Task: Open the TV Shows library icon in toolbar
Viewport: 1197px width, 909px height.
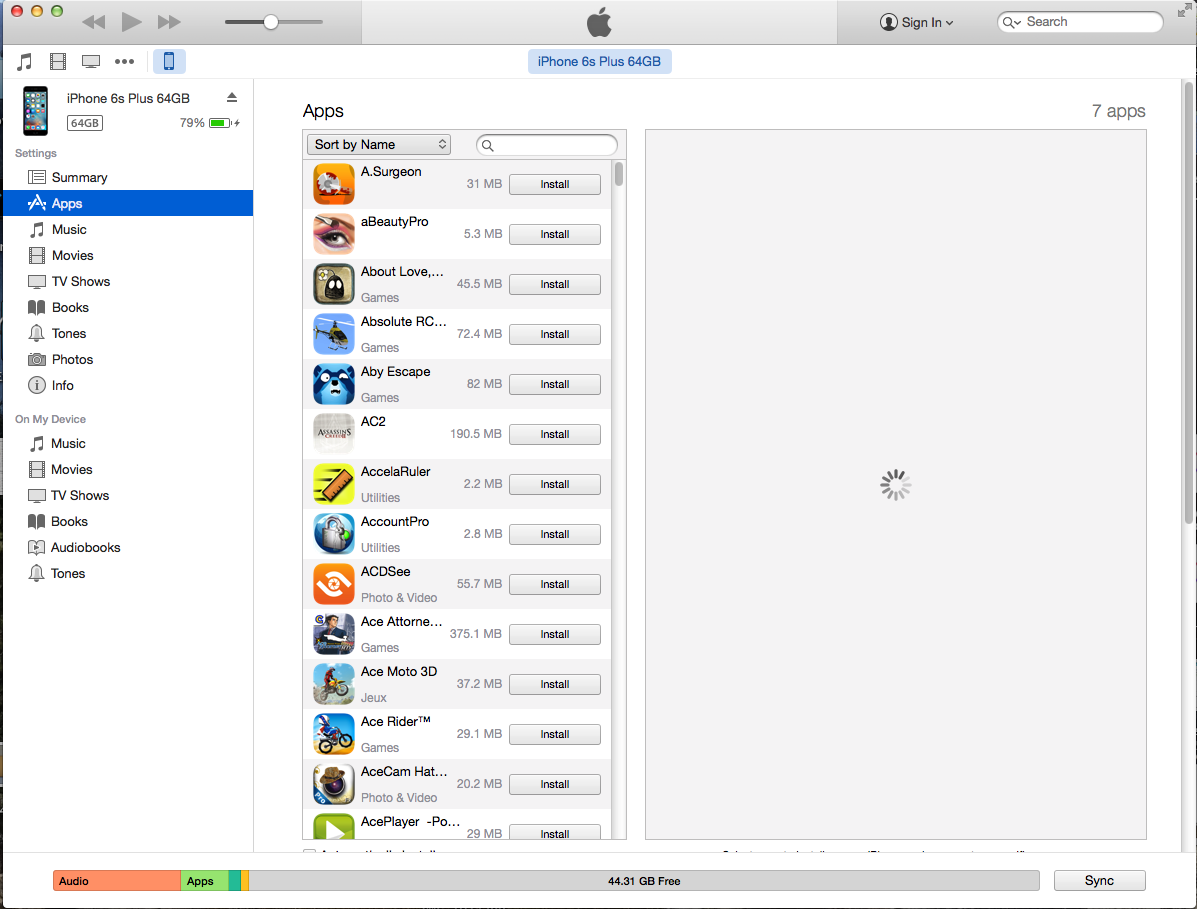Action: tap(91, 62)
